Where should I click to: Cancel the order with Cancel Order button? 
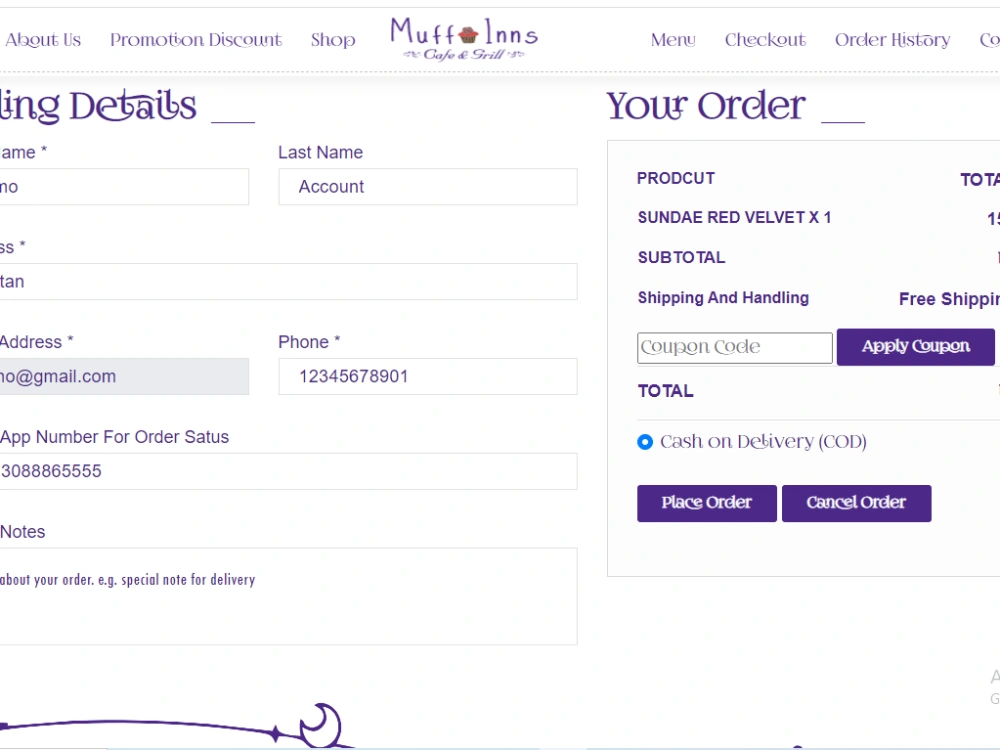tap(857, 503)
